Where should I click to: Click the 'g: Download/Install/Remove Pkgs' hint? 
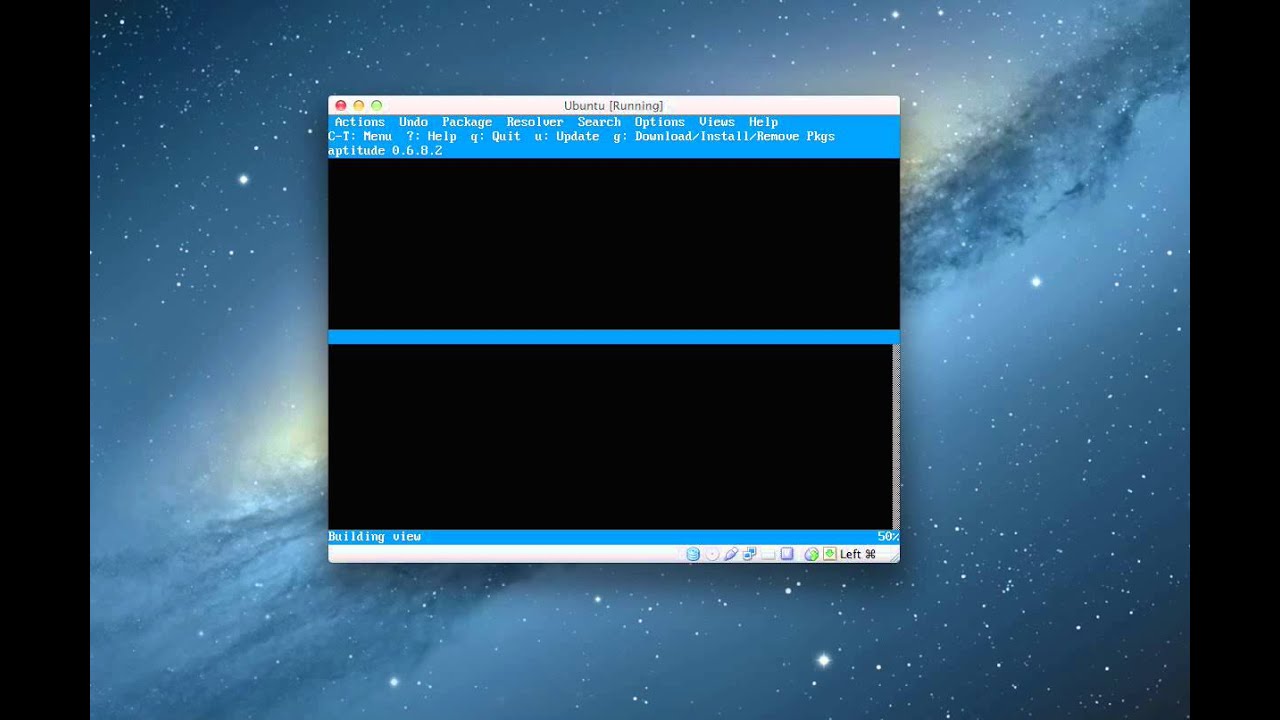[724, 136]
